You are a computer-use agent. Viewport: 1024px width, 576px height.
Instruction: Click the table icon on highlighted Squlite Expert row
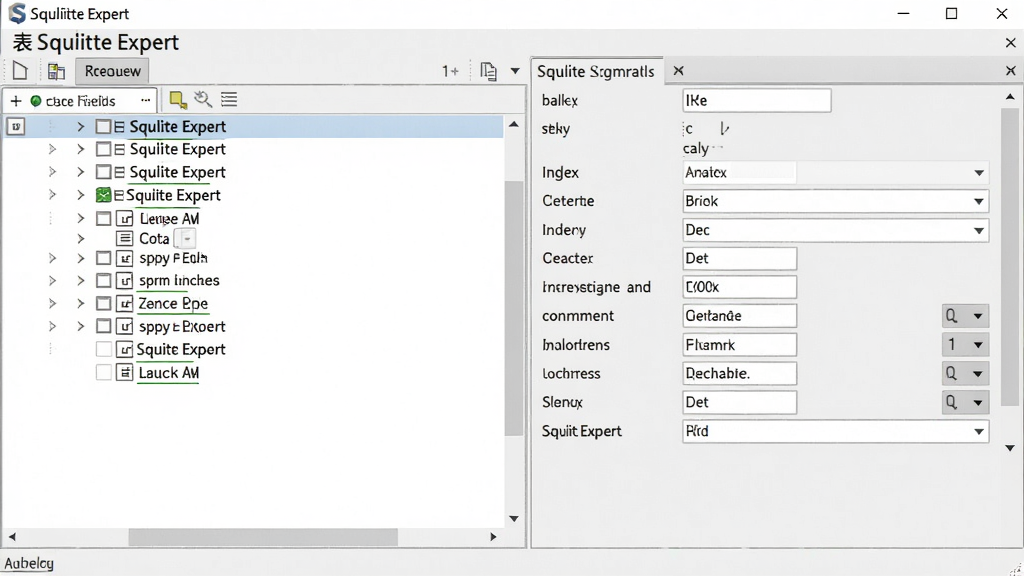point(120,127)
